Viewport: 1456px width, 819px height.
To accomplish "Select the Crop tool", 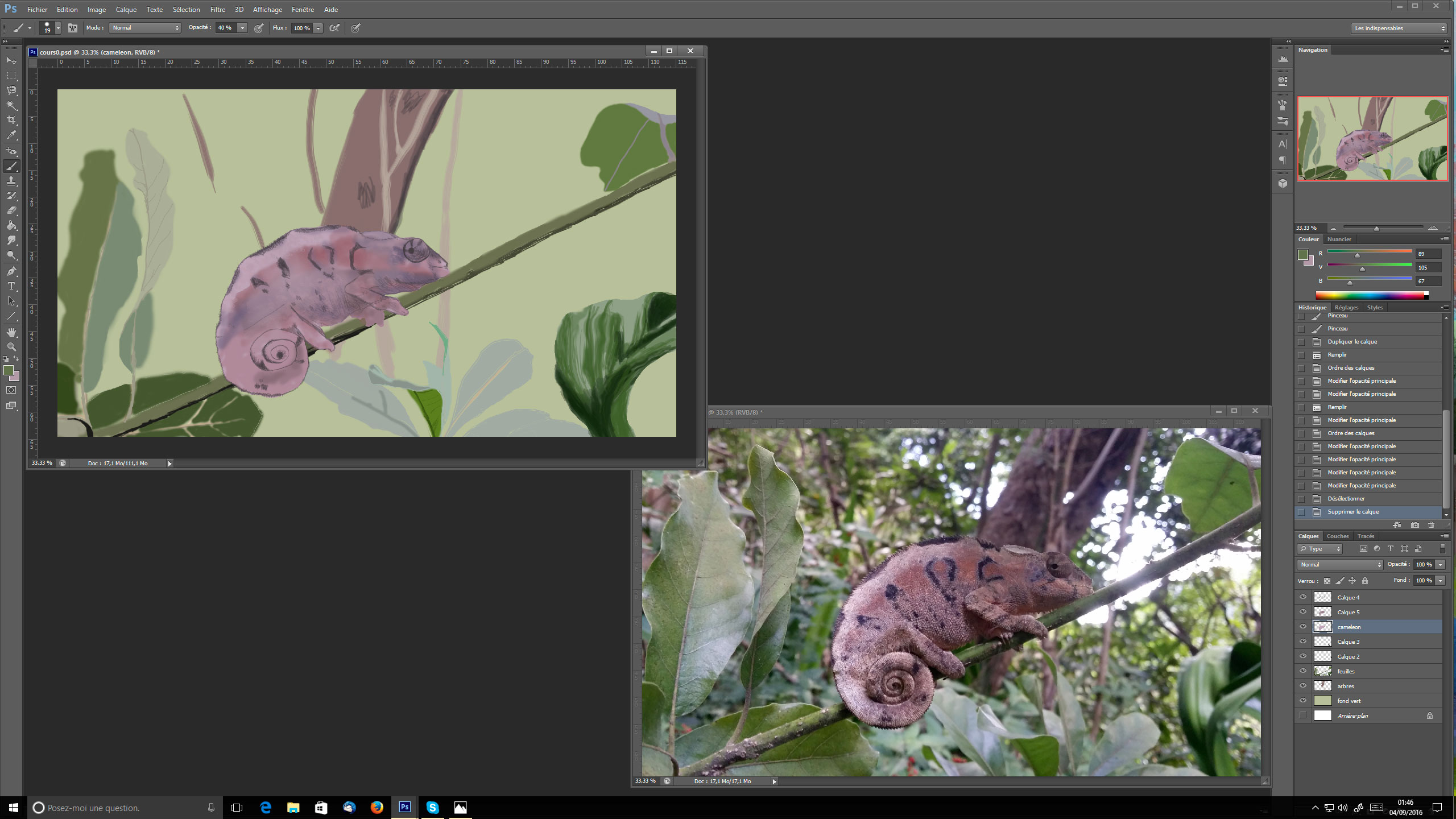I will 11,121.
